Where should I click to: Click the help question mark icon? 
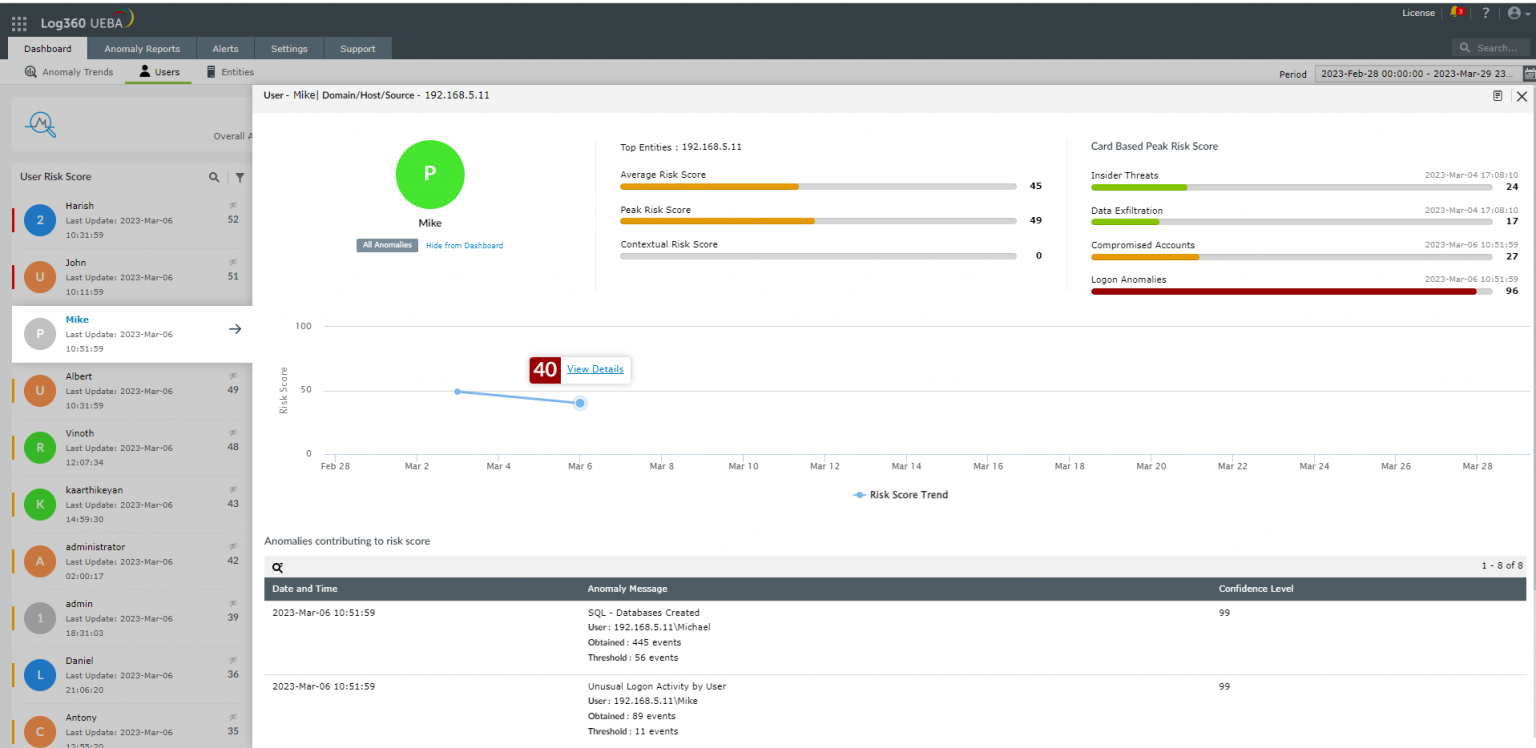click(1485, 13)
